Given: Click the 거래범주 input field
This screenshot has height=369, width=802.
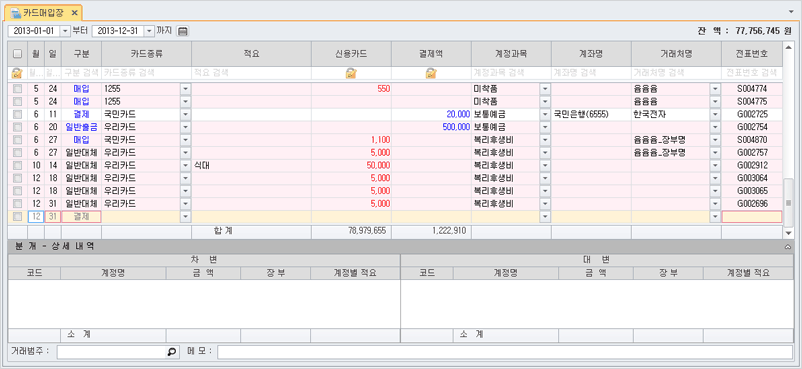Looking at the screenshot, I should click(x=118, y=352).
